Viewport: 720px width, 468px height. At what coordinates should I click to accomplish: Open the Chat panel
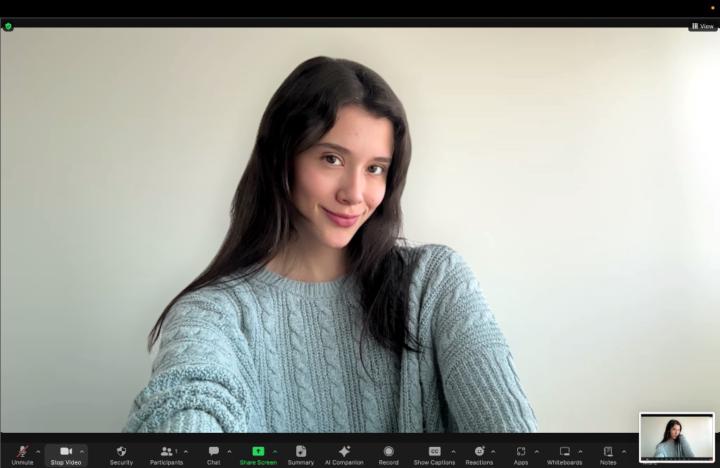point(214,455)
